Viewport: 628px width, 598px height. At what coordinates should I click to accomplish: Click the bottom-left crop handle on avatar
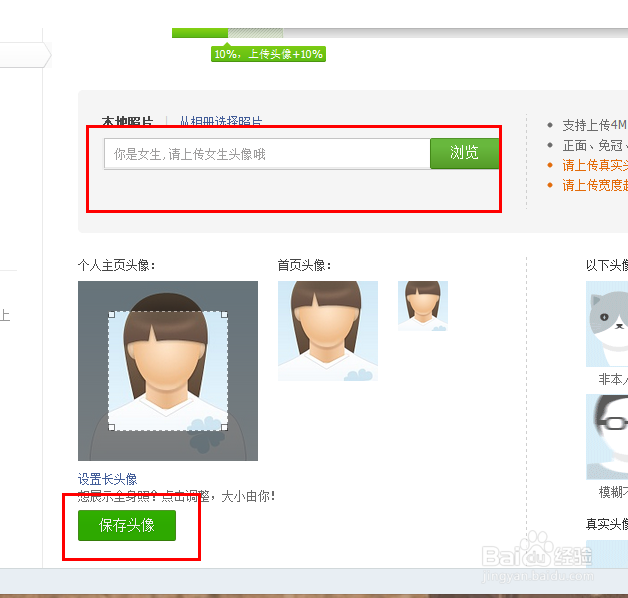112,427
